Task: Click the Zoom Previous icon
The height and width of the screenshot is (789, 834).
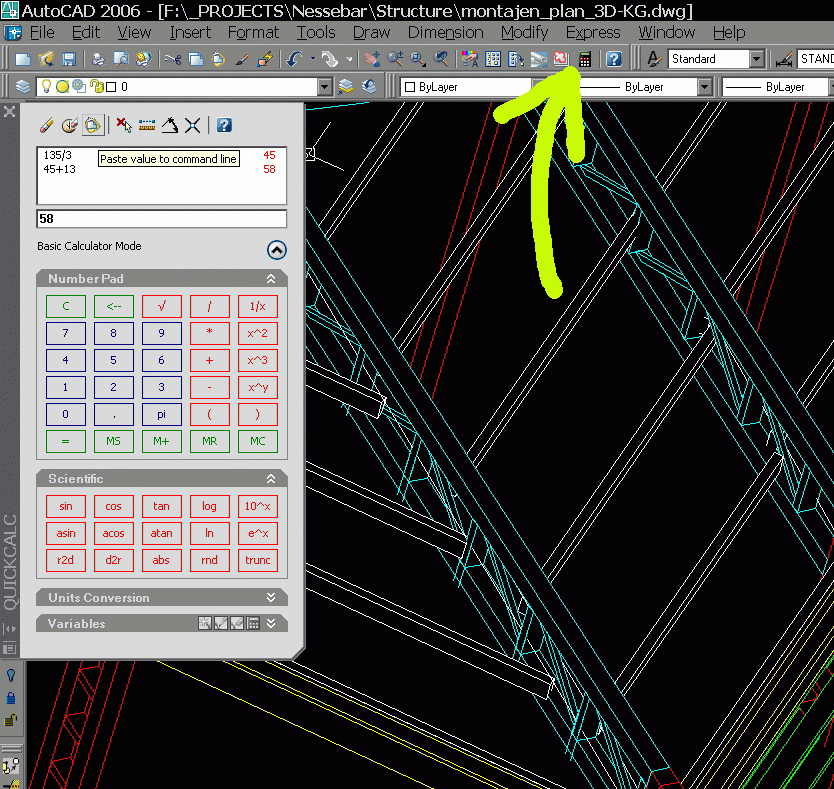Action: point(441,59)
